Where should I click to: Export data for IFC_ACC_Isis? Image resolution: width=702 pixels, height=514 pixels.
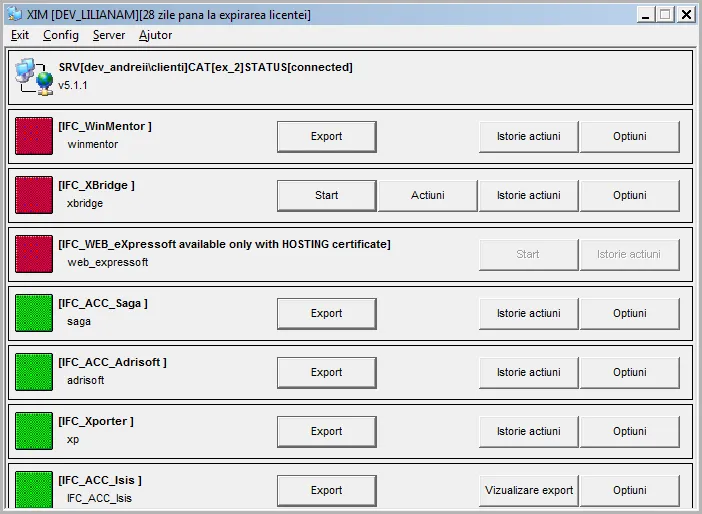point(327,491)
